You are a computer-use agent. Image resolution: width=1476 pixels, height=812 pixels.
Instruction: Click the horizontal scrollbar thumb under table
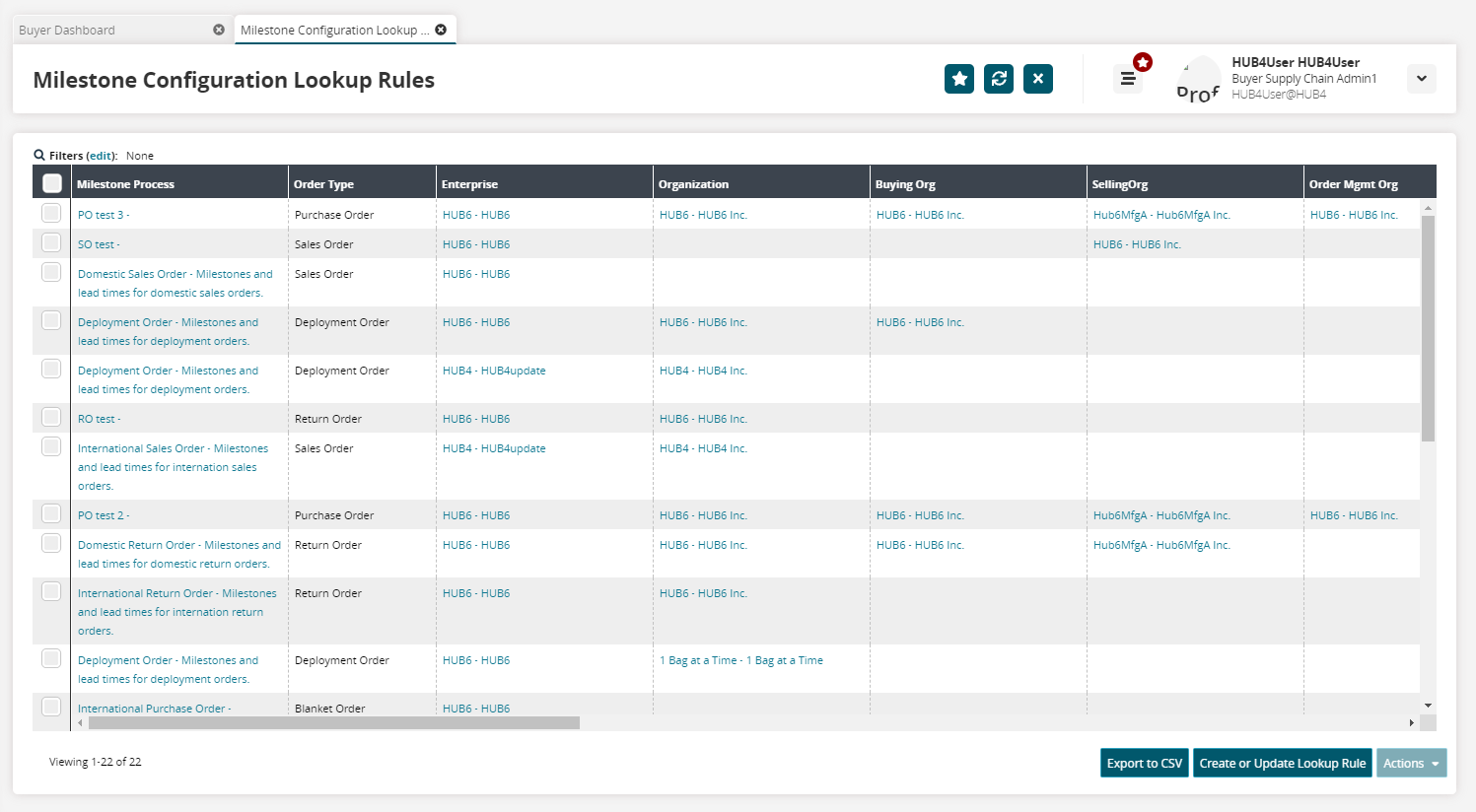[x=333, y=722]
